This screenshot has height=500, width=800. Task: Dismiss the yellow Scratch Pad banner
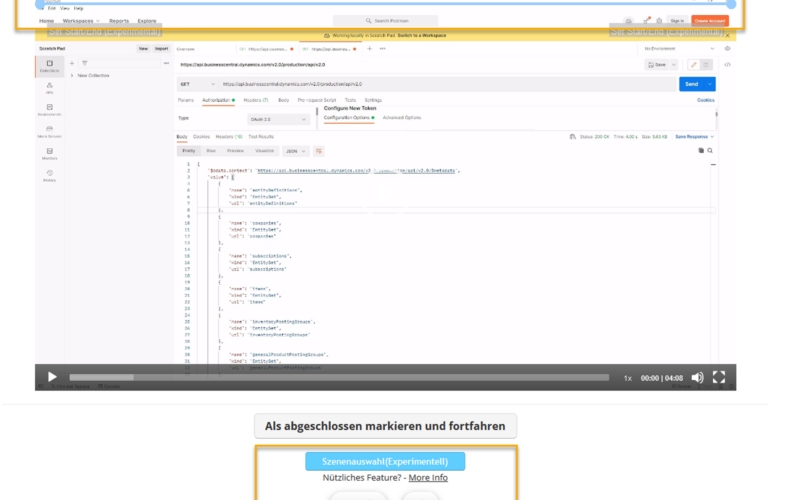[728, 36]
